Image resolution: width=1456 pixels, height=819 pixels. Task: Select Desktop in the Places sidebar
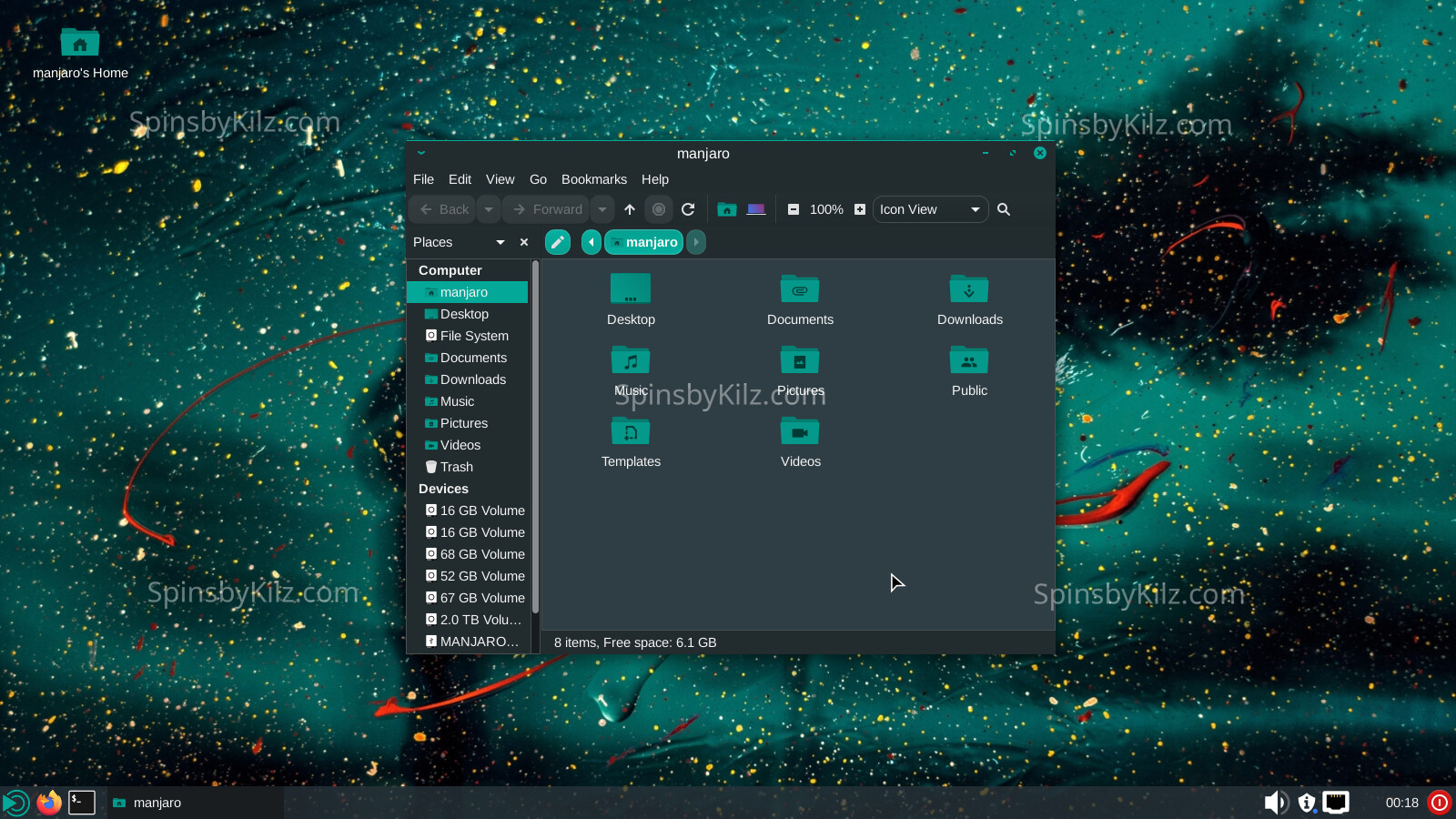pos(468,314)
